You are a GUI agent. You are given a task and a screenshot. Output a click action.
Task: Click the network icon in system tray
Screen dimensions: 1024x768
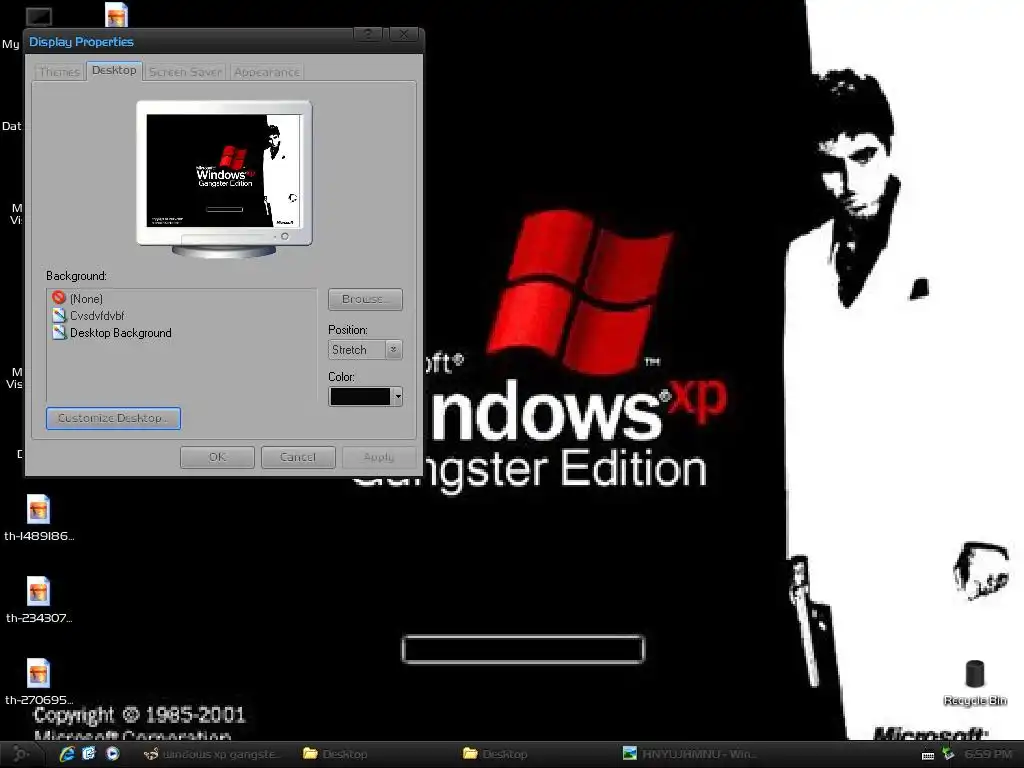948,754
